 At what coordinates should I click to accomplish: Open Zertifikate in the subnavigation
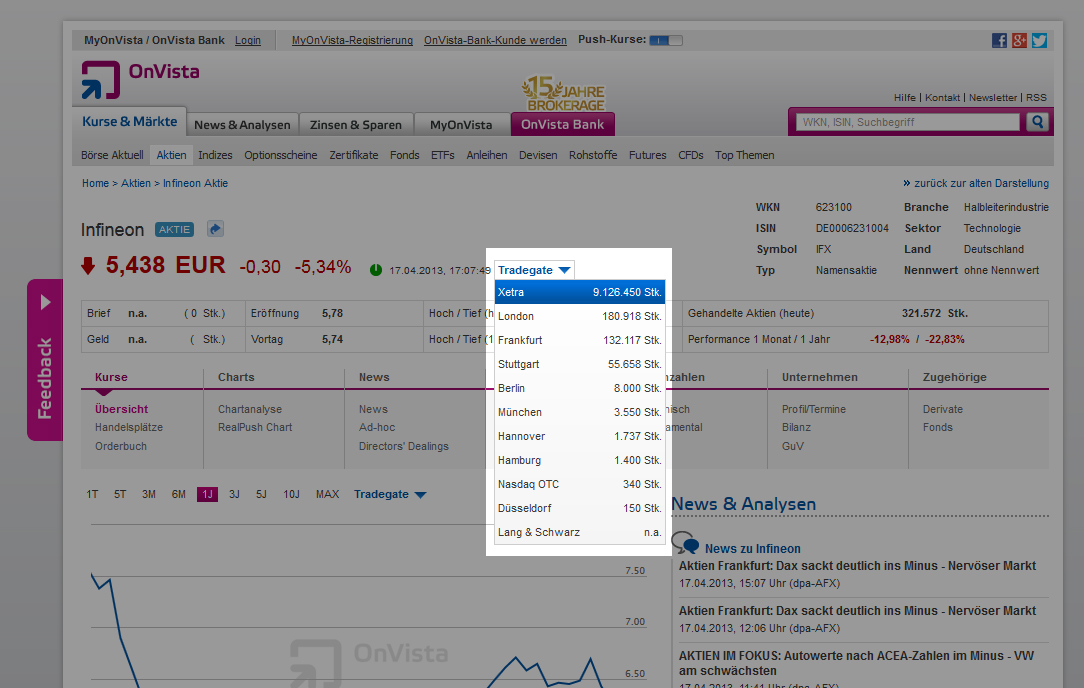pos(354,155)
